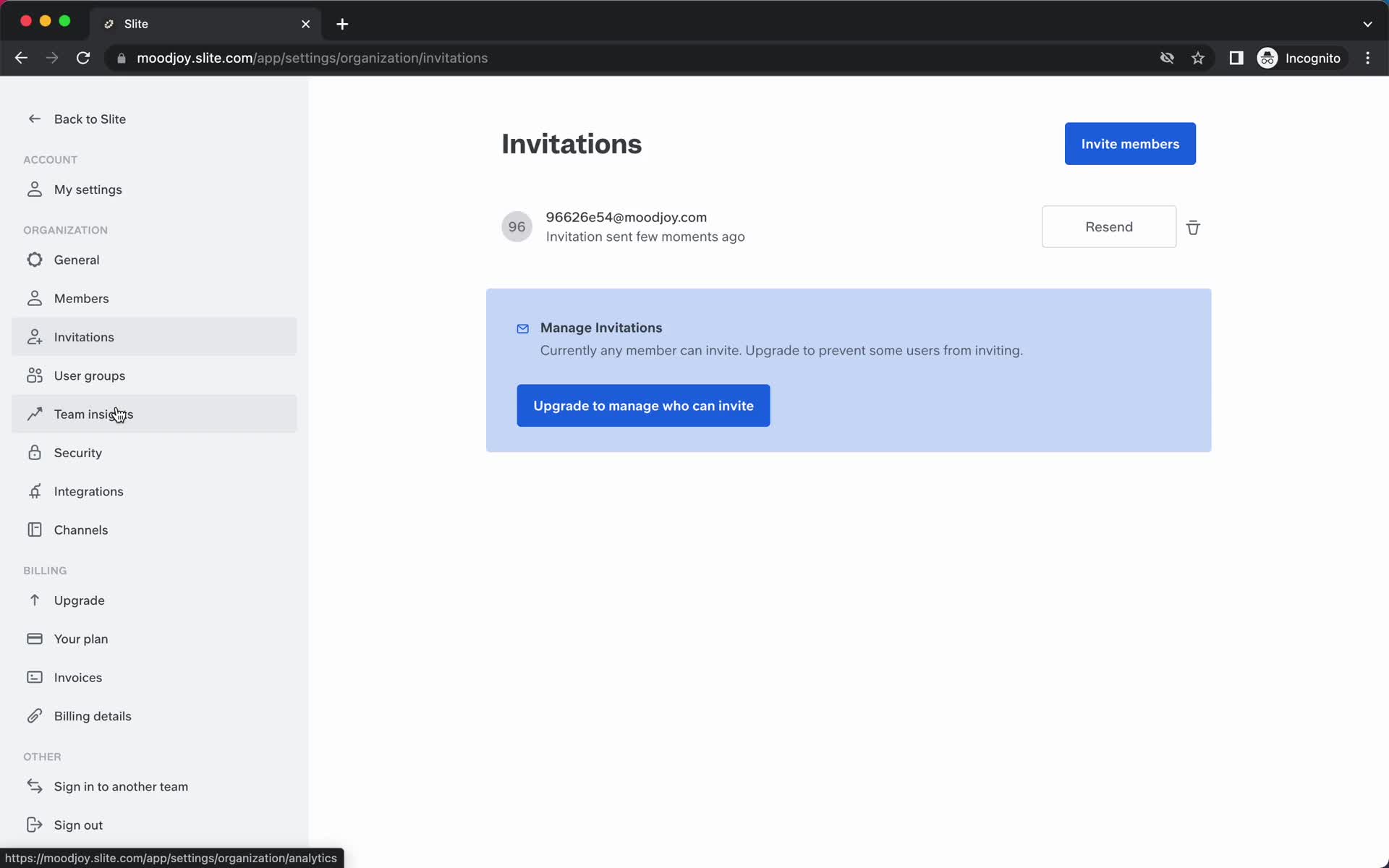Viewport: 1389px width, 868px height.
Task: Click the Invite members button
Action: click(x=1130, y=143)
